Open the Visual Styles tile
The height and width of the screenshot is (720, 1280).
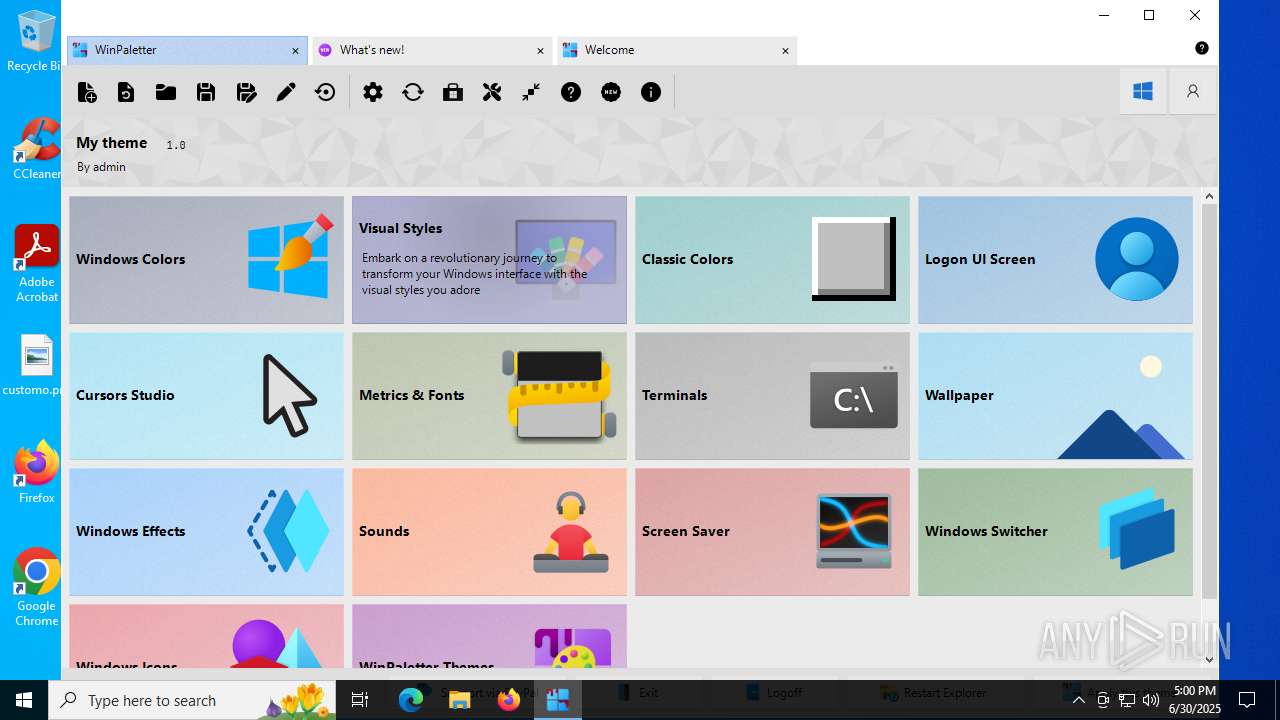click(489, 260)
